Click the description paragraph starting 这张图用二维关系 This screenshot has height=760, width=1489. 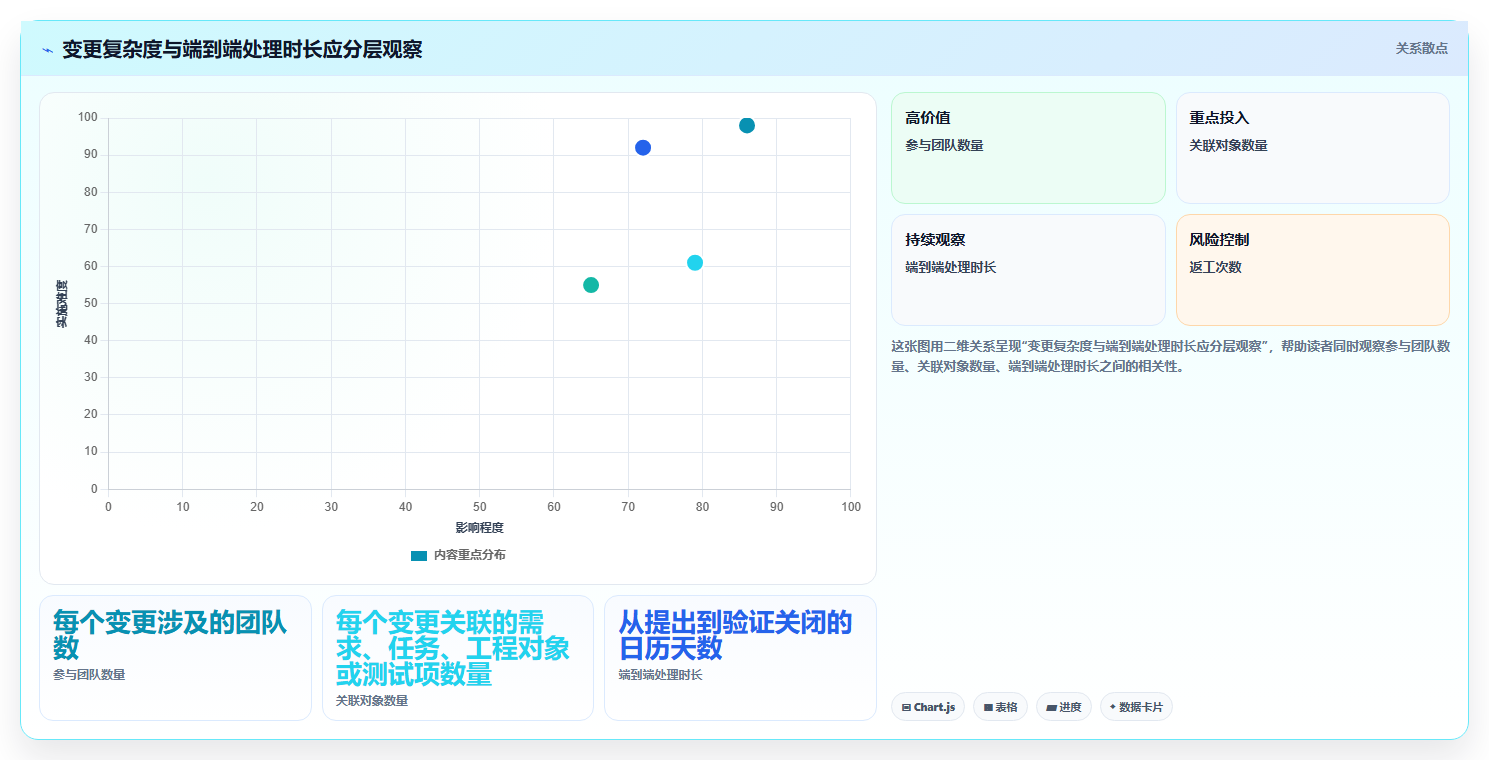1170,356
